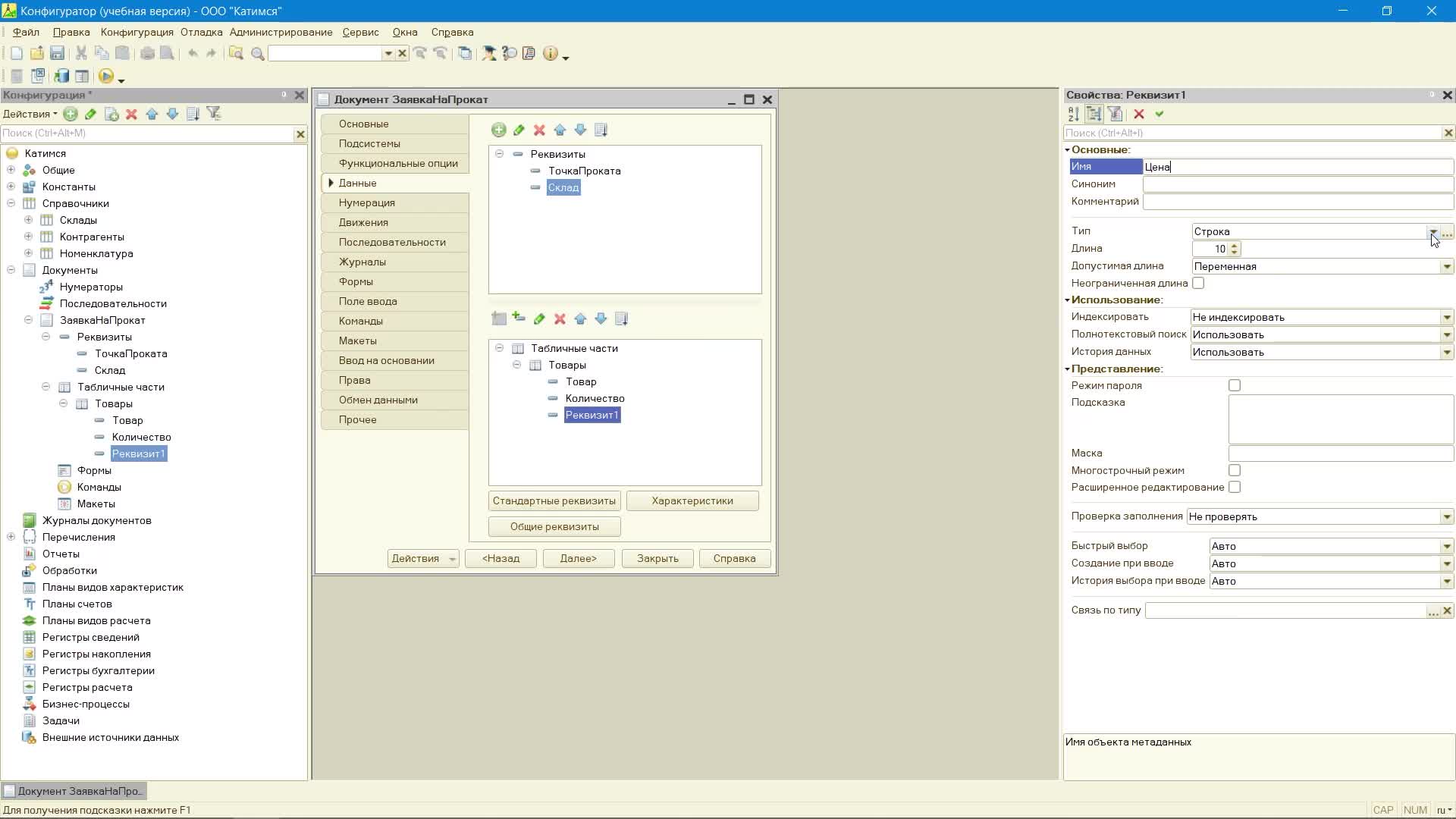The width and height of the screenshot is (1456, 819).
Task: Delete tabular part item with red X
Action: (560, 318)
